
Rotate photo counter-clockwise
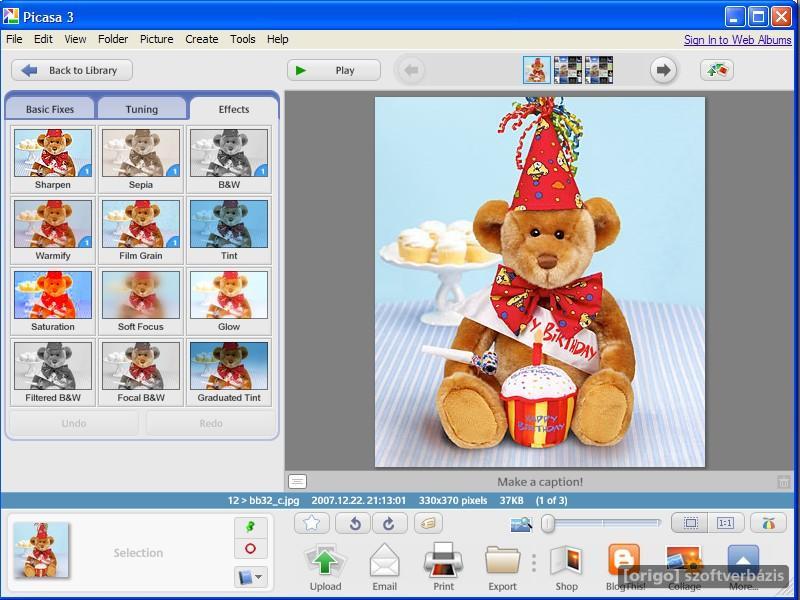355,523
